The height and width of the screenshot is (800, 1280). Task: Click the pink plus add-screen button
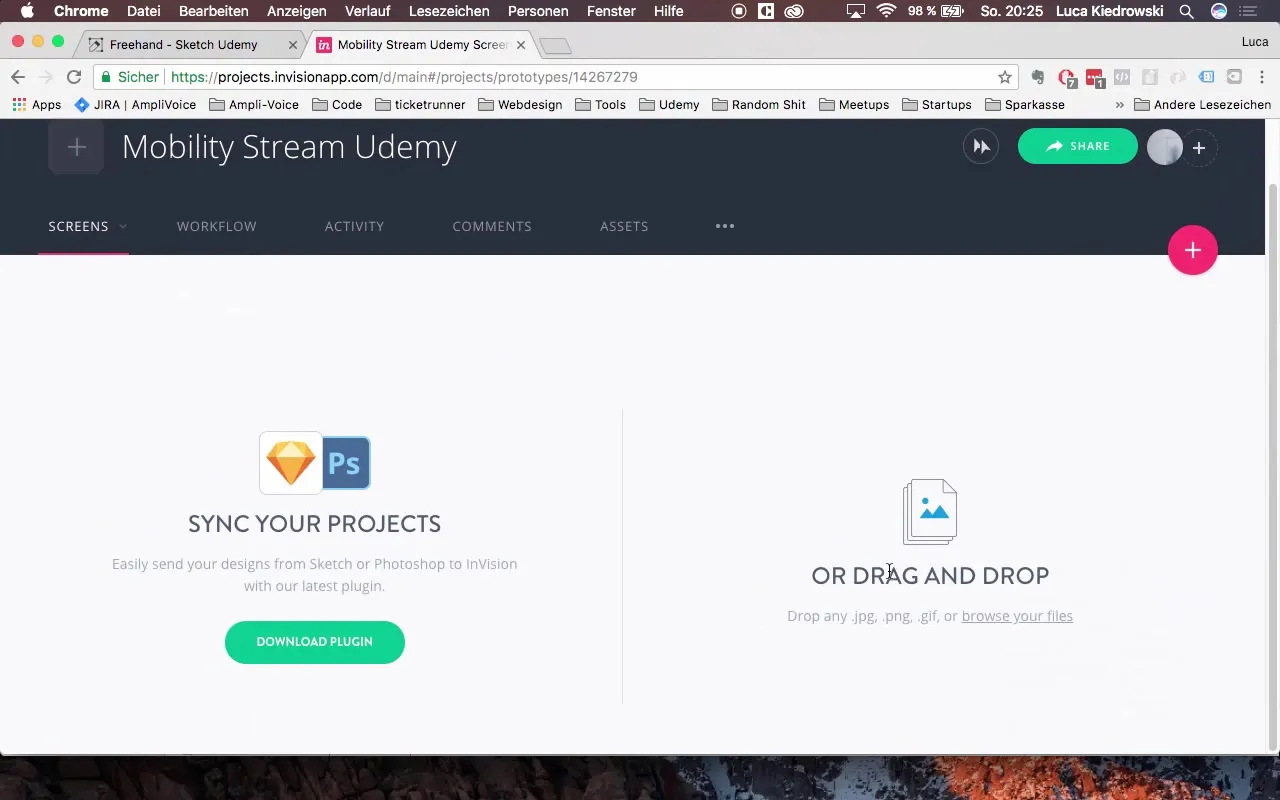(x=1192, y=250)
